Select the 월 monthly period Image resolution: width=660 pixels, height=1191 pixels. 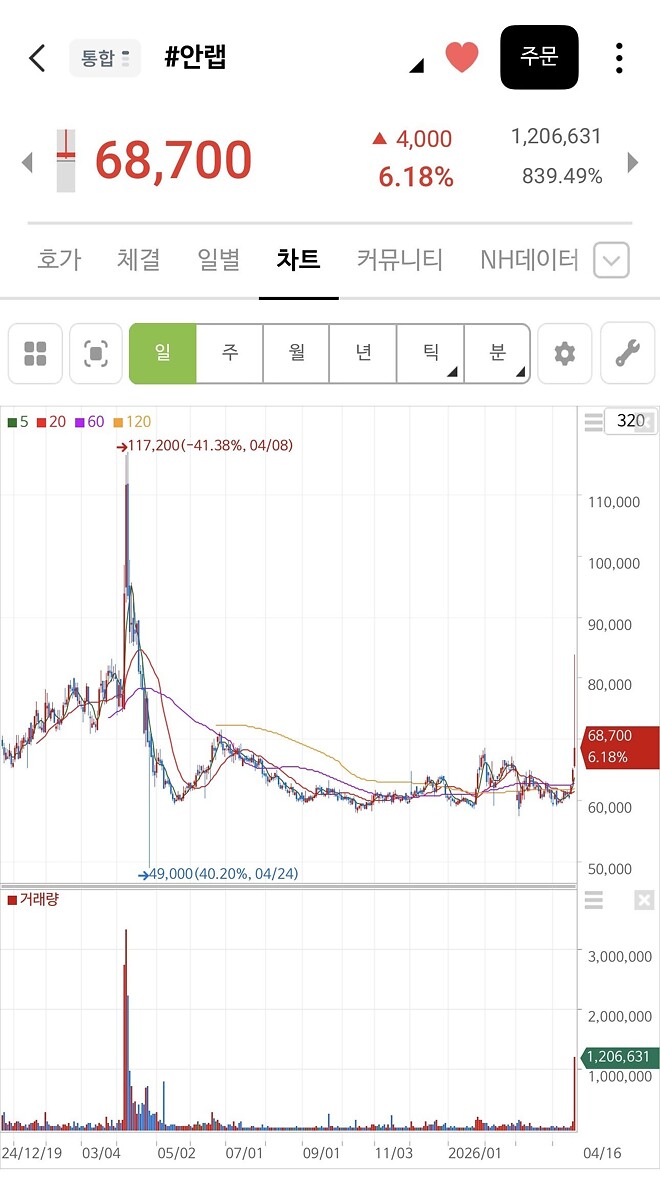point(296,353)
